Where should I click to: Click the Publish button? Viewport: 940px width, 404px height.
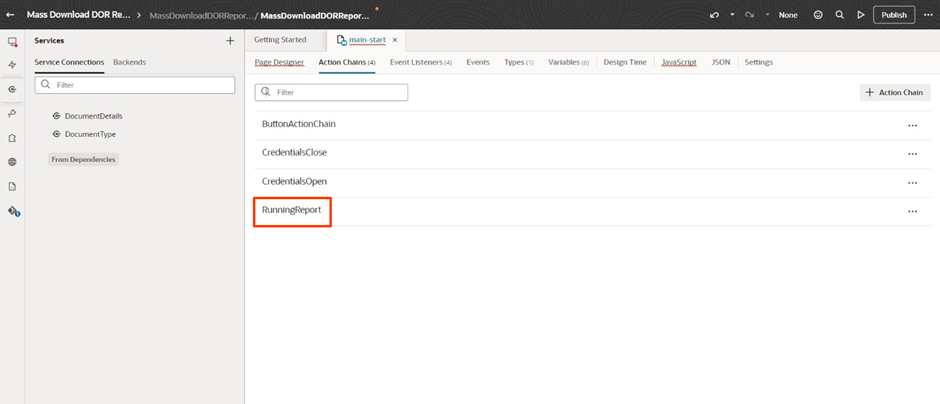click(894, 15)
